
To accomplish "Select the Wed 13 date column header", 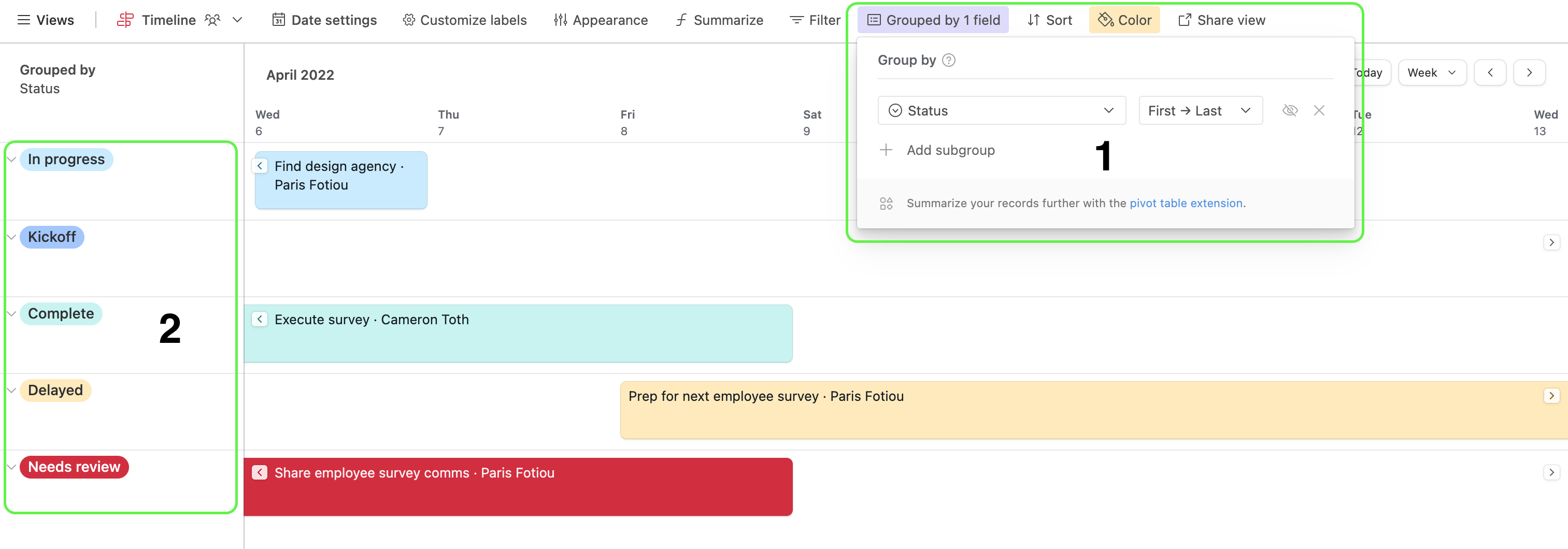I will (x=1546, y=122).
